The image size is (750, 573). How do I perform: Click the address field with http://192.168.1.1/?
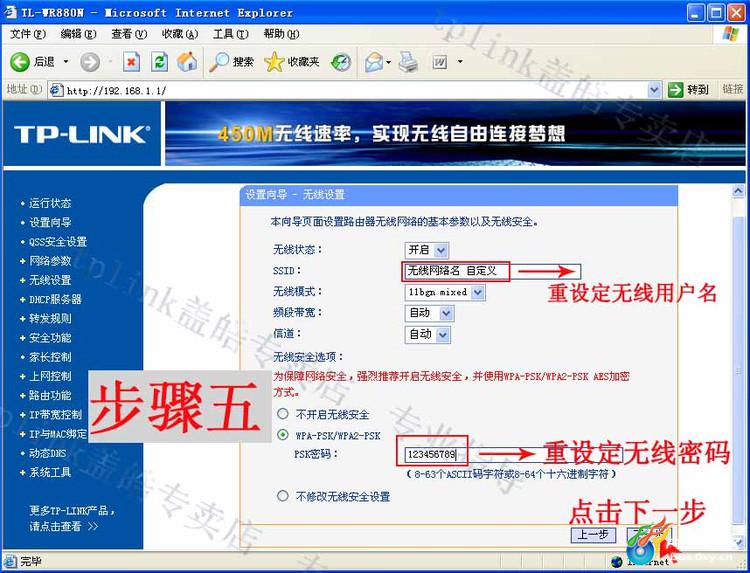pos(355,90)
